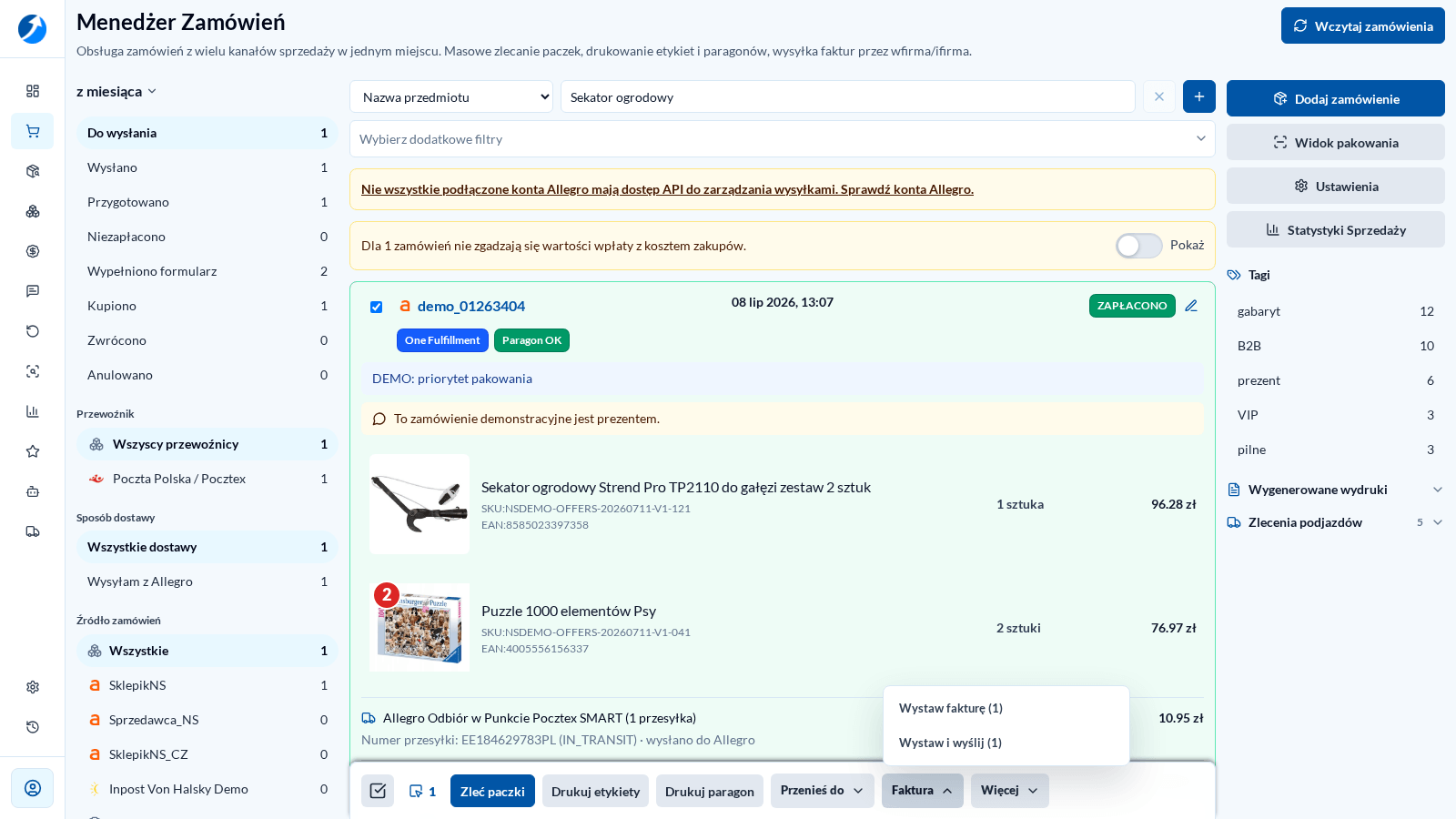Viewport: 1456px width, 819px height.
Task: Open order link demo_01263404
Action: (471, 307)
